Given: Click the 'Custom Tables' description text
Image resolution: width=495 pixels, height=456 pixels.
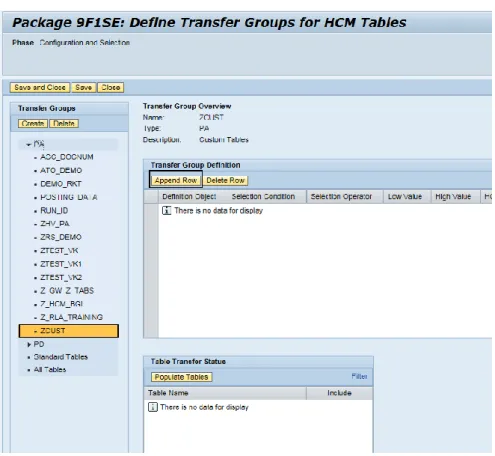Looking at the screenshot, I should pyautogui.click(x=224, y=140).
